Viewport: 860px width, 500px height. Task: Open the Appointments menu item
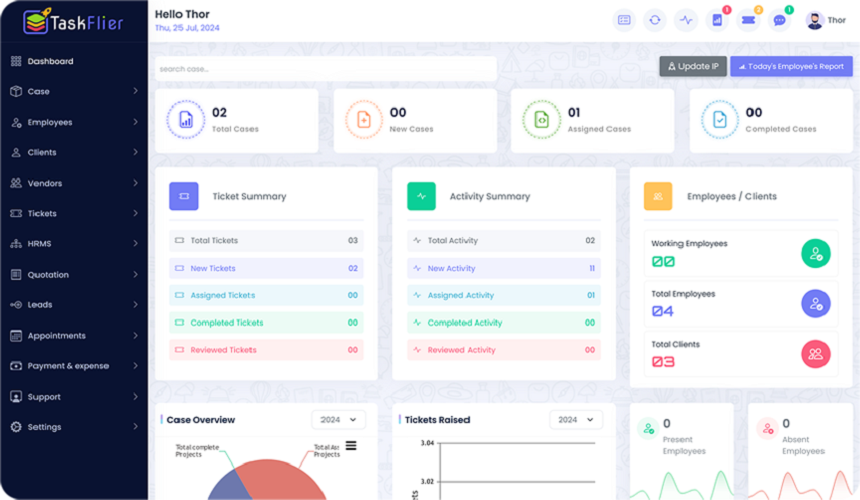point(74,335)
